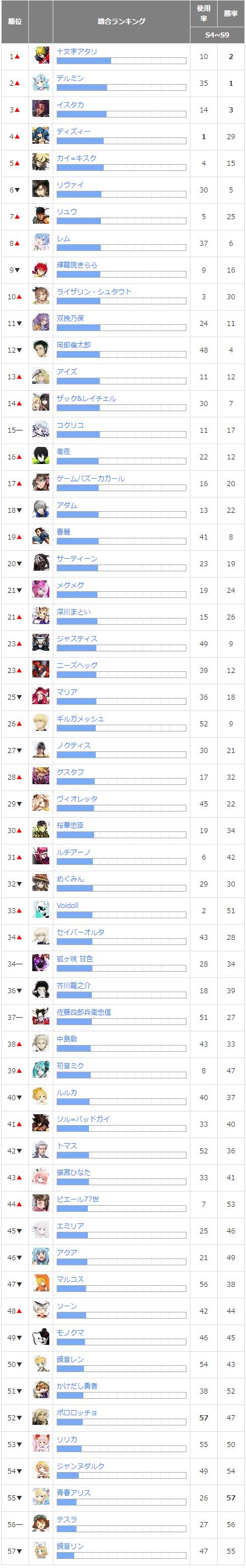Screen dimensions: 246x1568
Task: Click the S4~S9 season header cell
Action: 218,35
